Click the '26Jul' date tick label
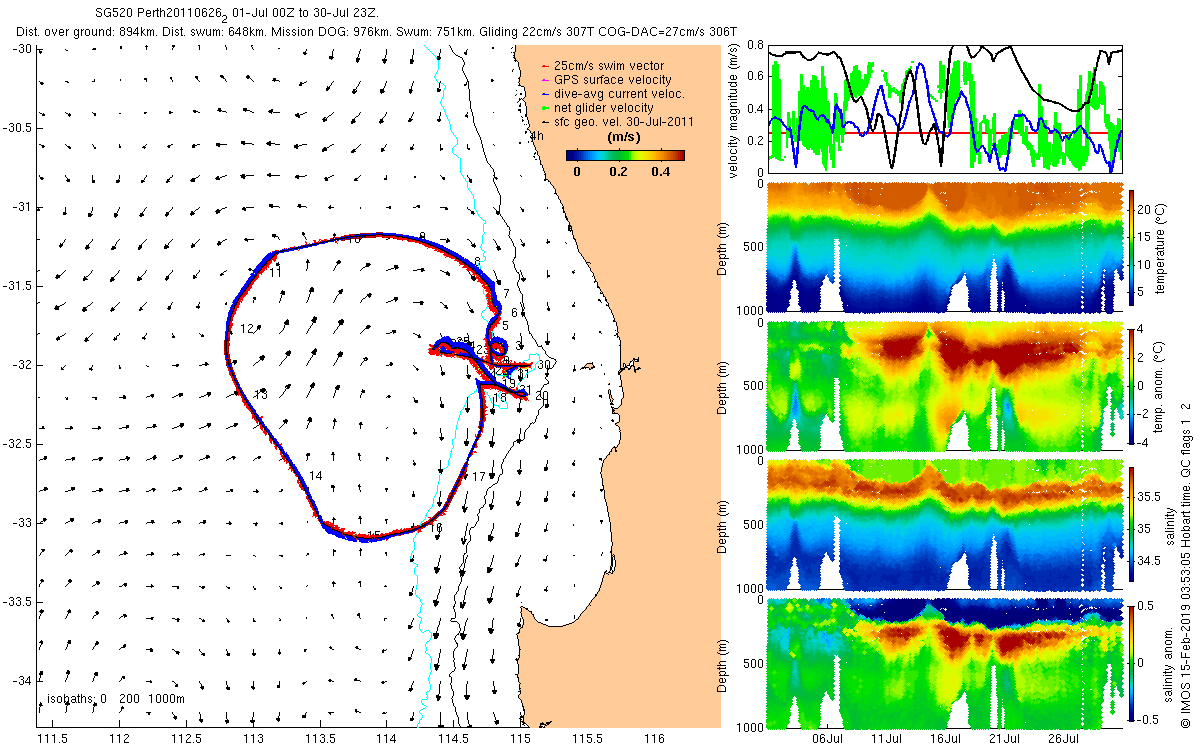Screen dimensions: 1200x750 pyautogui.click(x=1065, y=738)
